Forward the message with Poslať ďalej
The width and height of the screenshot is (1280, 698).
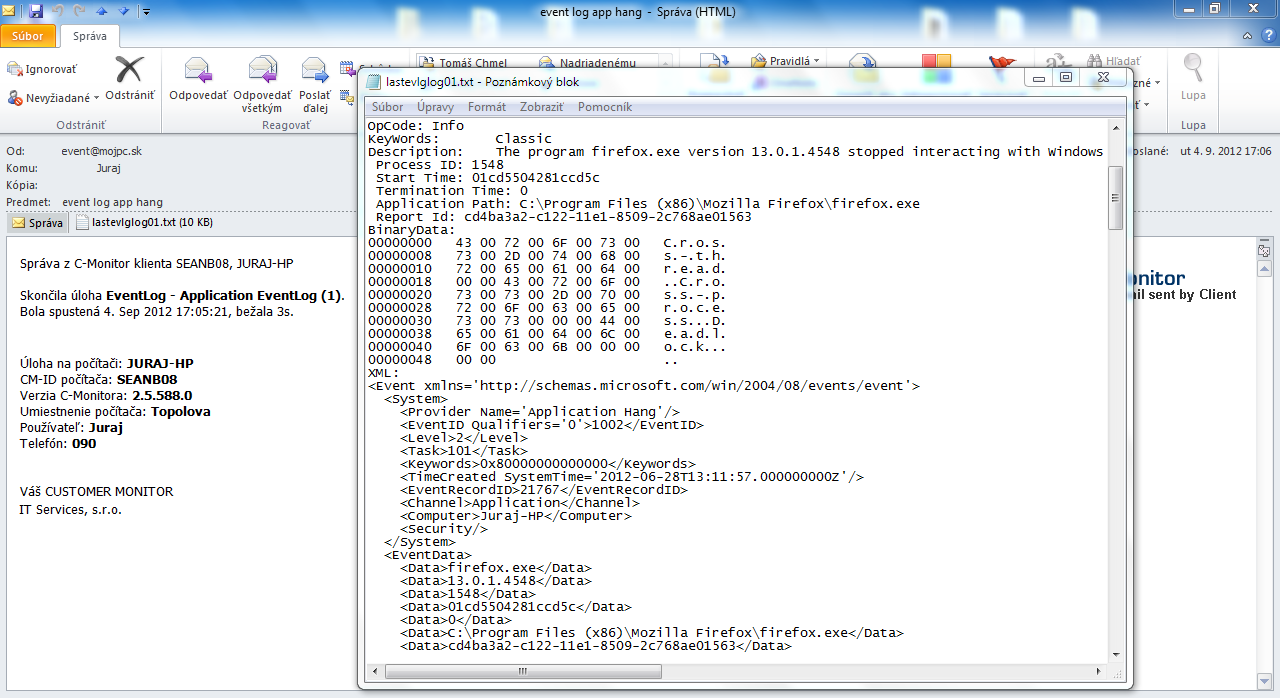[315, 85]
